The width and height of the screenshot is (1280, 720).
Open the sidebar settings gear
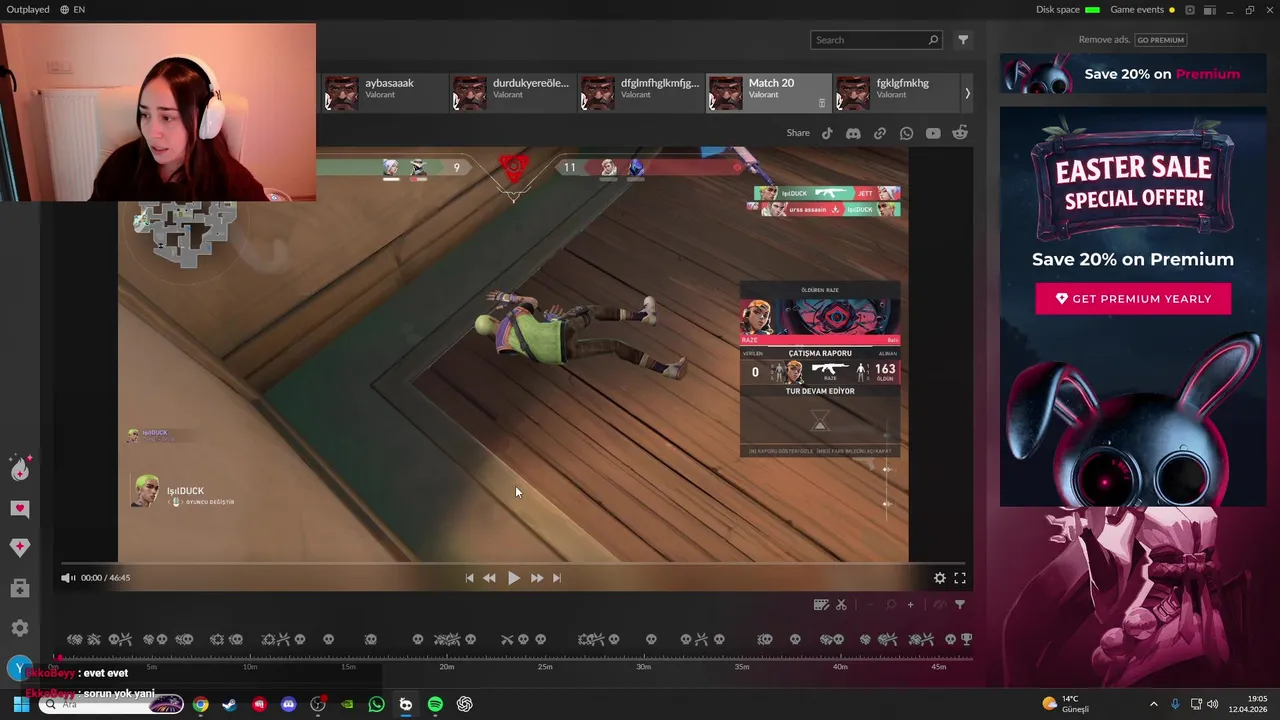20,628
